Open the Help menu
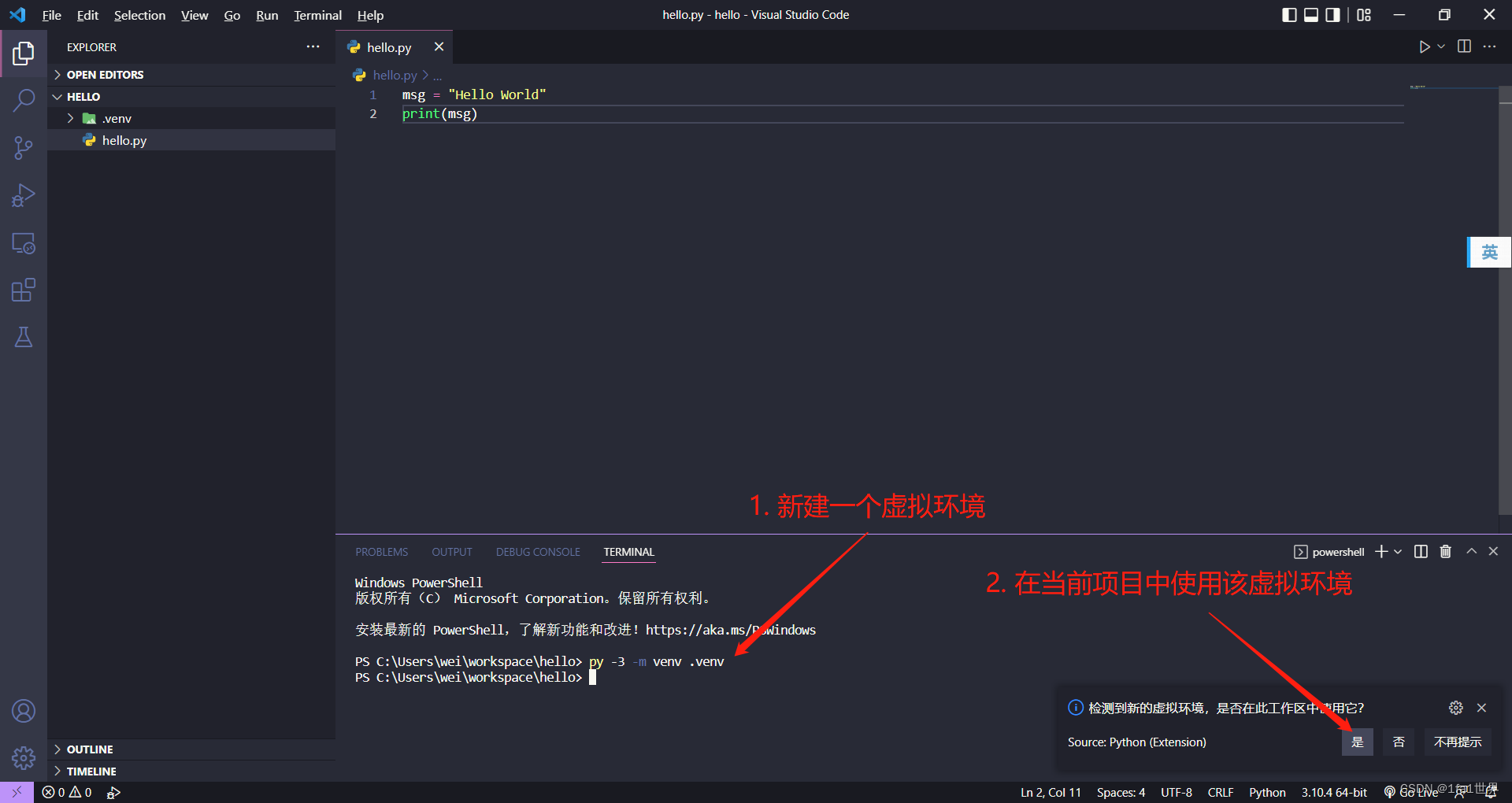 [370, 15]
